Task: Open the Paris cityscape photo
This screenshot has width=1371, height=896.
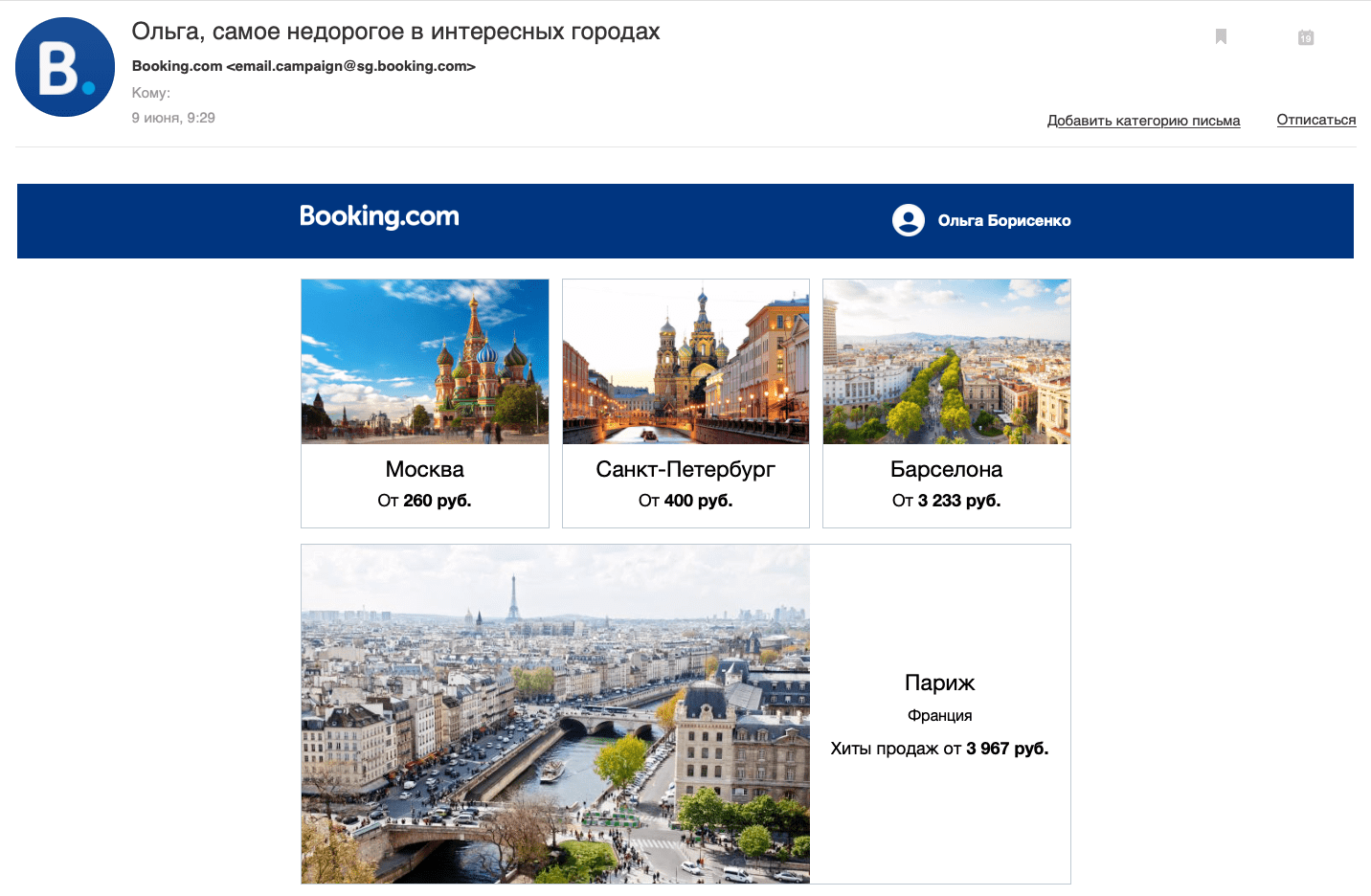Action: tap(555, 714)
